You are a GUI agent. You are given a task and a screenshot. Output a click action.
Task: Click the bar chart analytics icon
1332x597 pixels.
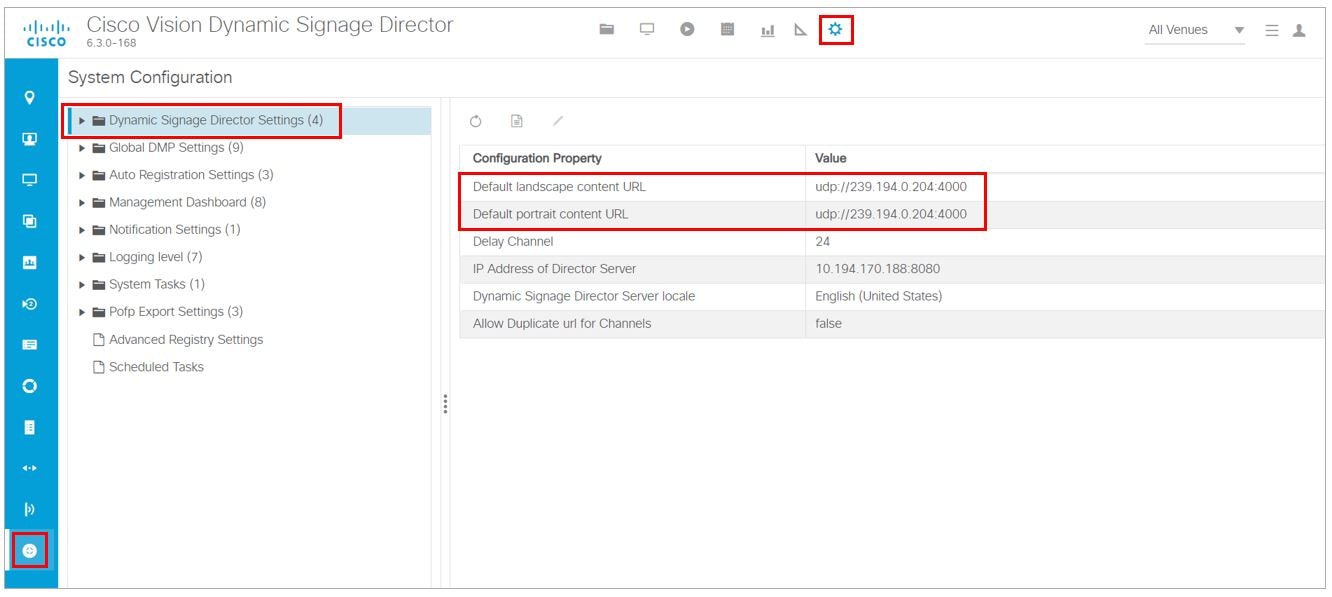(x=768, y=29)
